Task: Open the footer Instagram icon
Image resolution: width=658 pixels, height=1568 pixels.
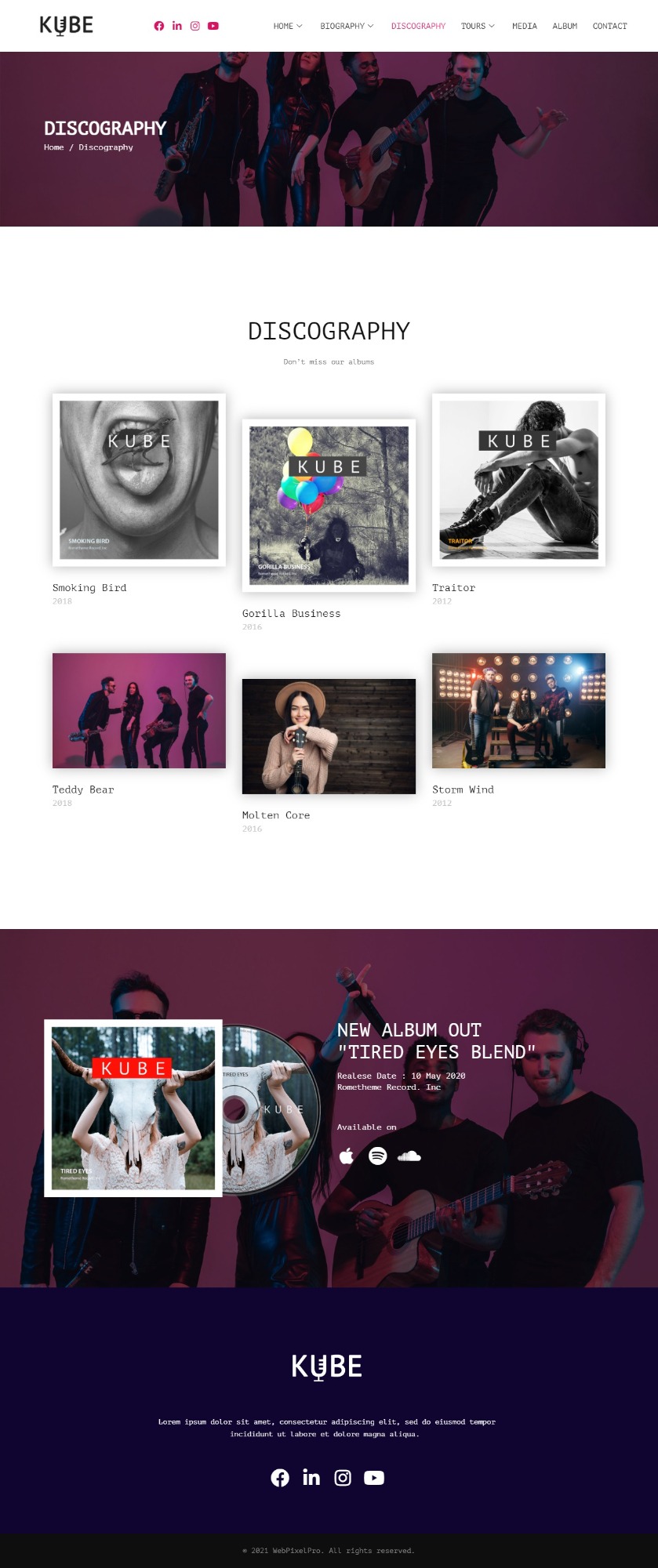Action: [x=343, y=1478]
